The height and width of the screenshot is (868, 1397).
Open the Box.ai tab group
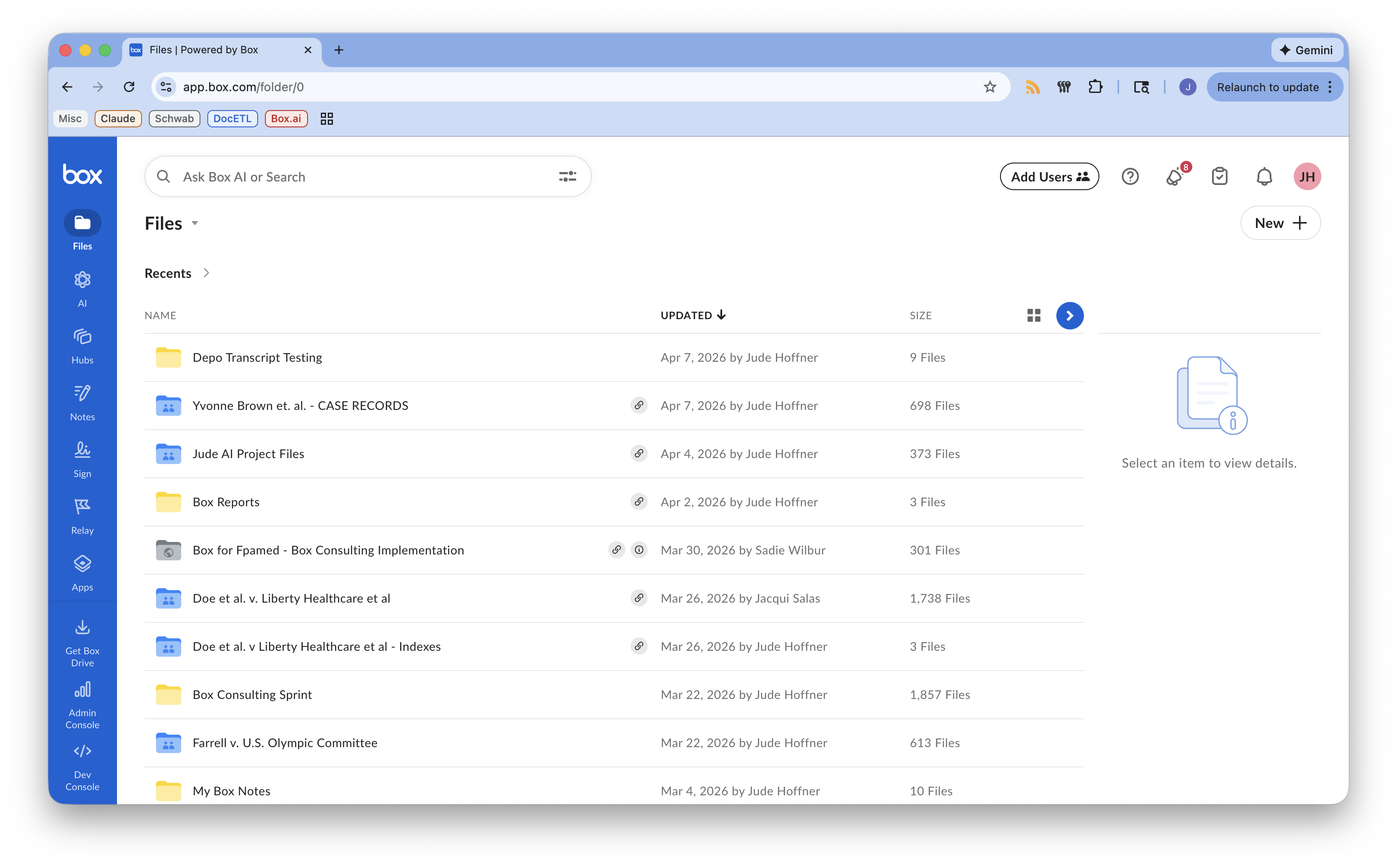pyautogui.click(x=286, y=119)
